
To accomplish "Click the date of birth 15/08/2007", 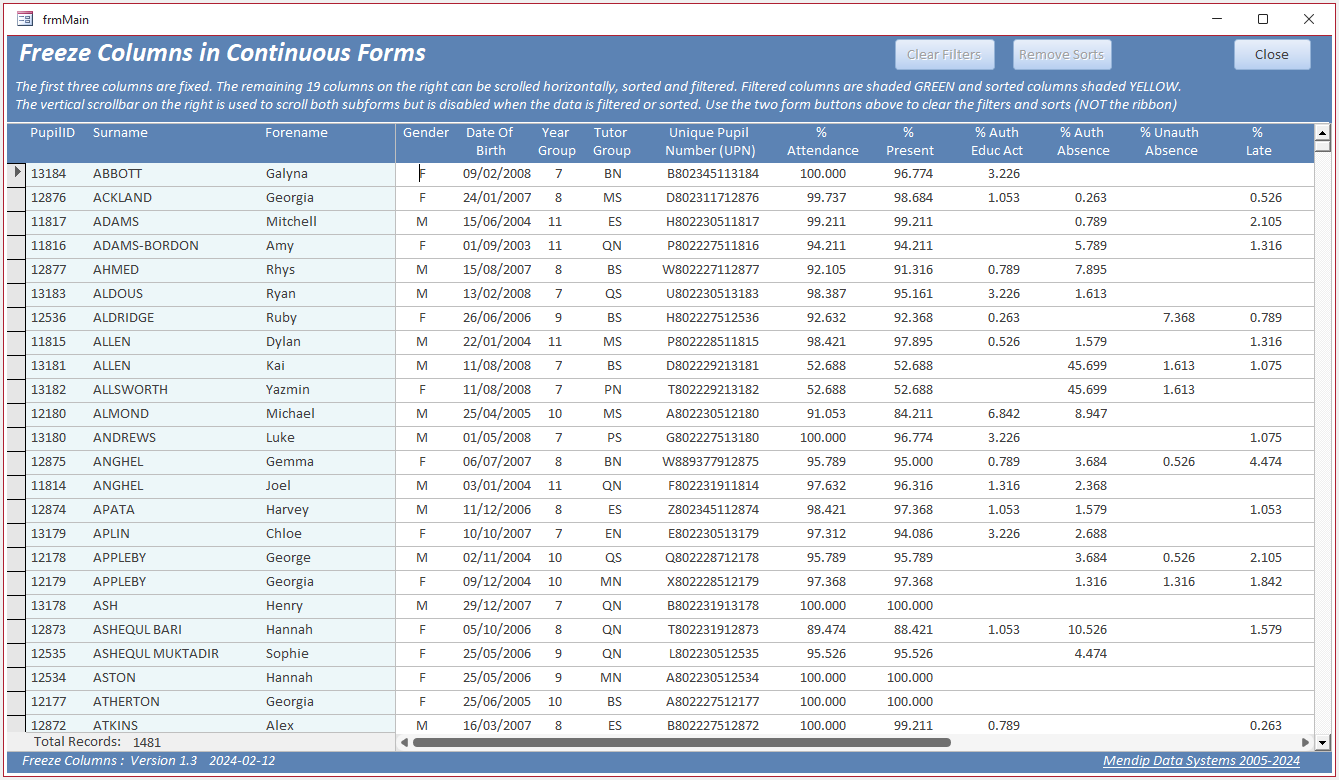I will point(497,270).
